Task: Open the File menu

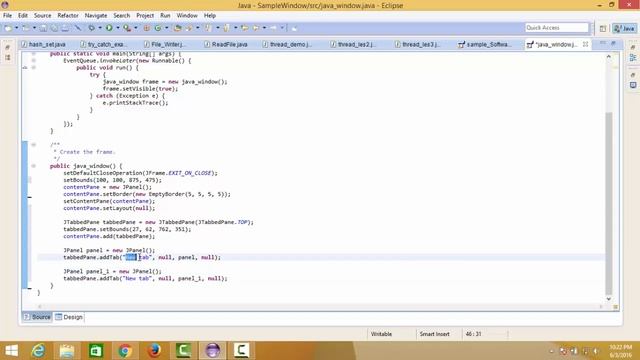Action: pos(7,16)
